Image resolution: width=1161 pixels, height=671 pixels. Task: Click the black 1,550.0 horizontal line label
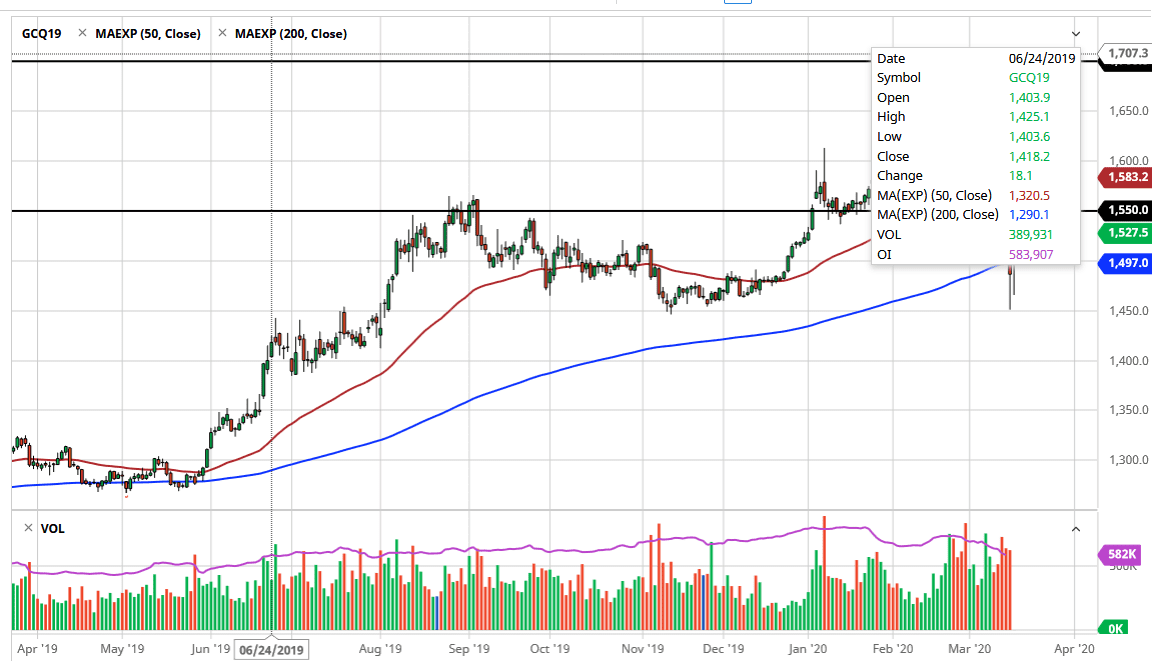tap(1125, 210)
